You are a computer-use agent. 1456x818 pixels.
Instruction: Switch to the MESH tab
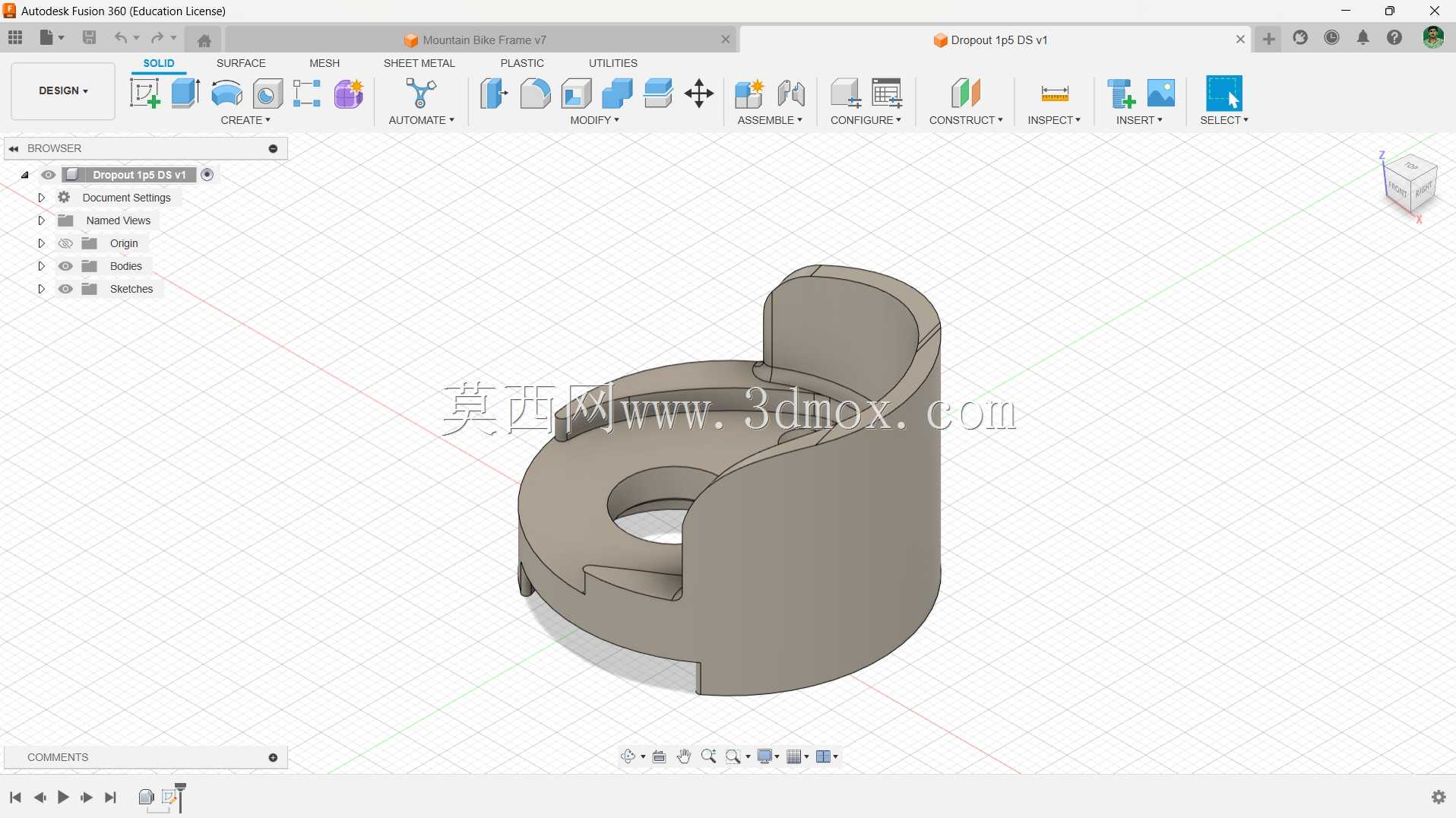tap(324, 63)
